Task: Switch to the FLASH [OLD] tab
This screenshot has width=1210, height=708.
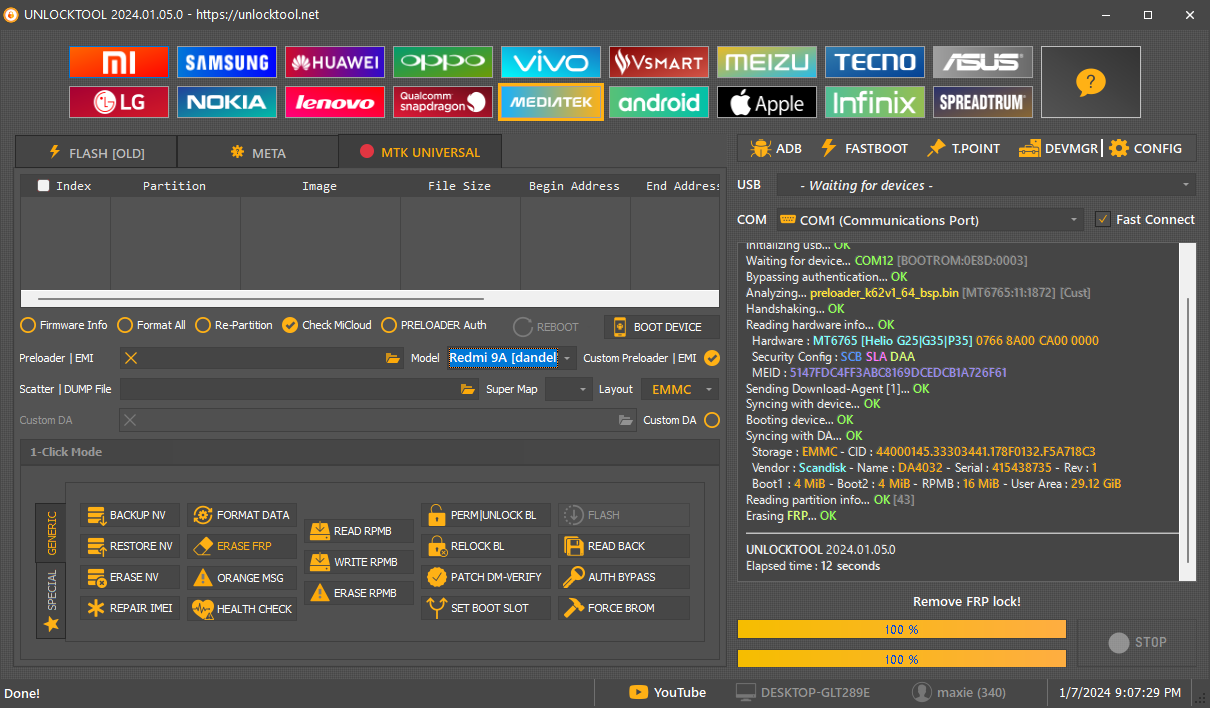Action: tap(96, 152)
